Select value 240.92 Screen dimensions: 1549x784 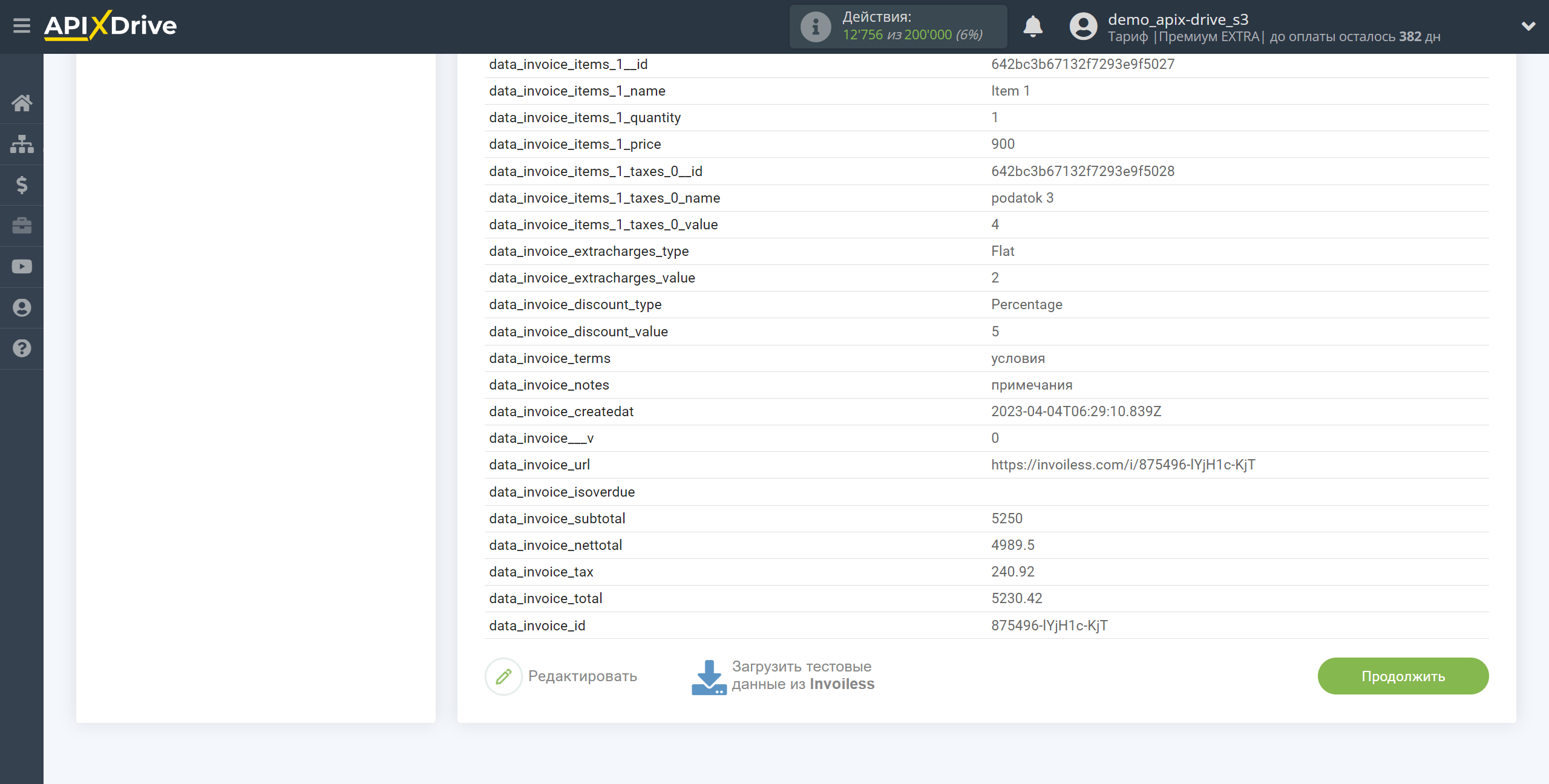tap(1013, 572)
